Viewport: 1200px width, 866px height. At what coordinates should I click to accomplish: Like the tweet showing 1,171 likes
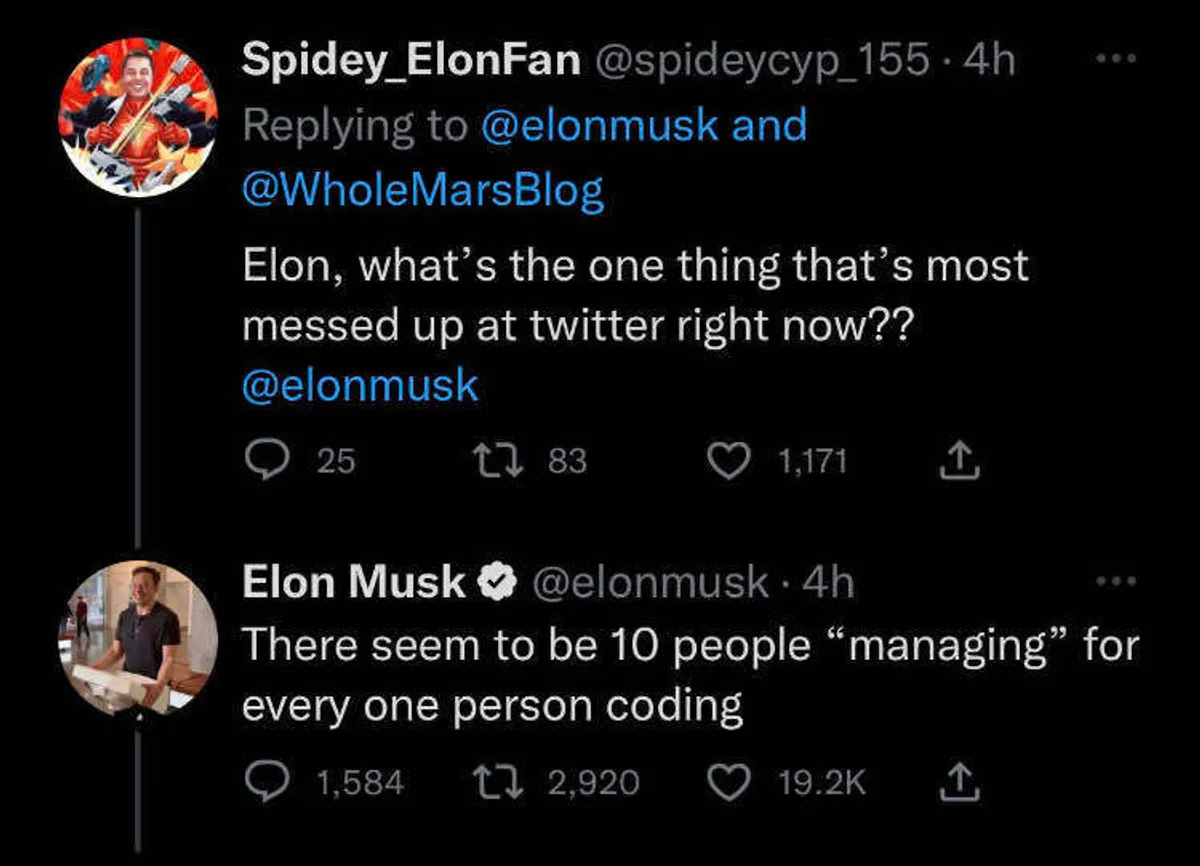tap(729, 460)
